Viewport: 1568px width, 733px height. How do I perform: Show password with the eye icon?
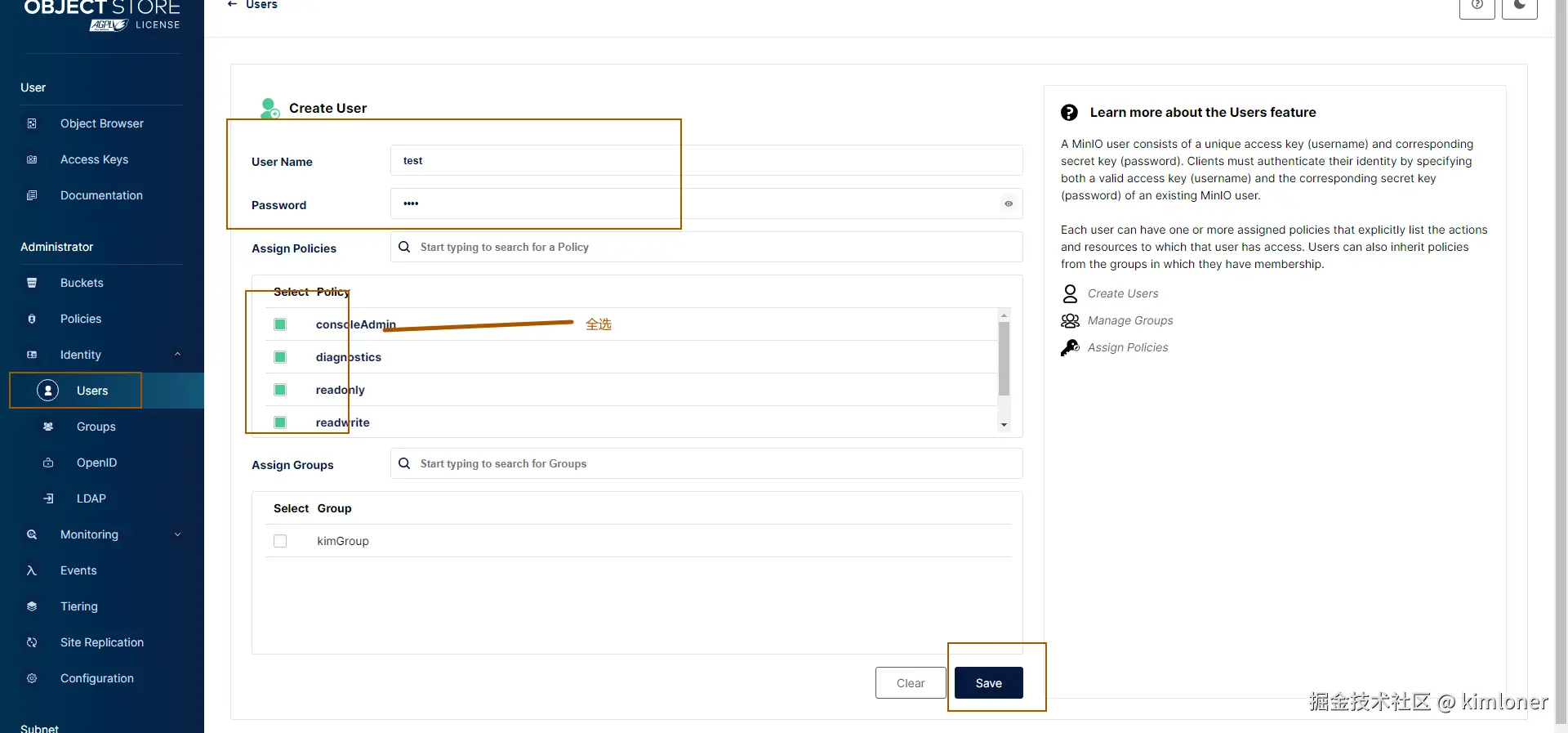1009,203
